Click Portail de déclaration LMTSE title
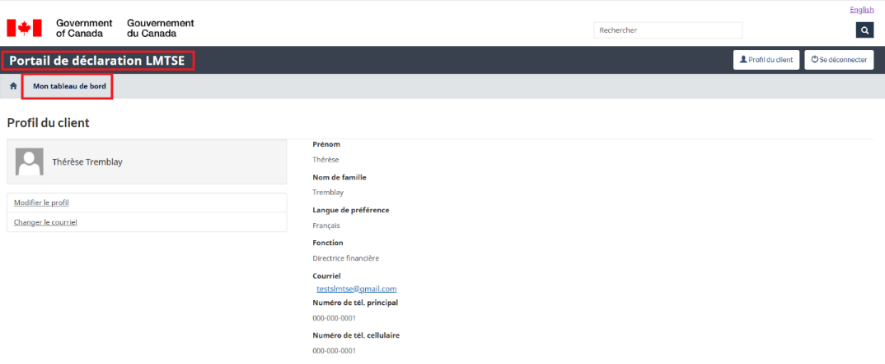This screenshot has height=364, width=885. tap(97, 60)
